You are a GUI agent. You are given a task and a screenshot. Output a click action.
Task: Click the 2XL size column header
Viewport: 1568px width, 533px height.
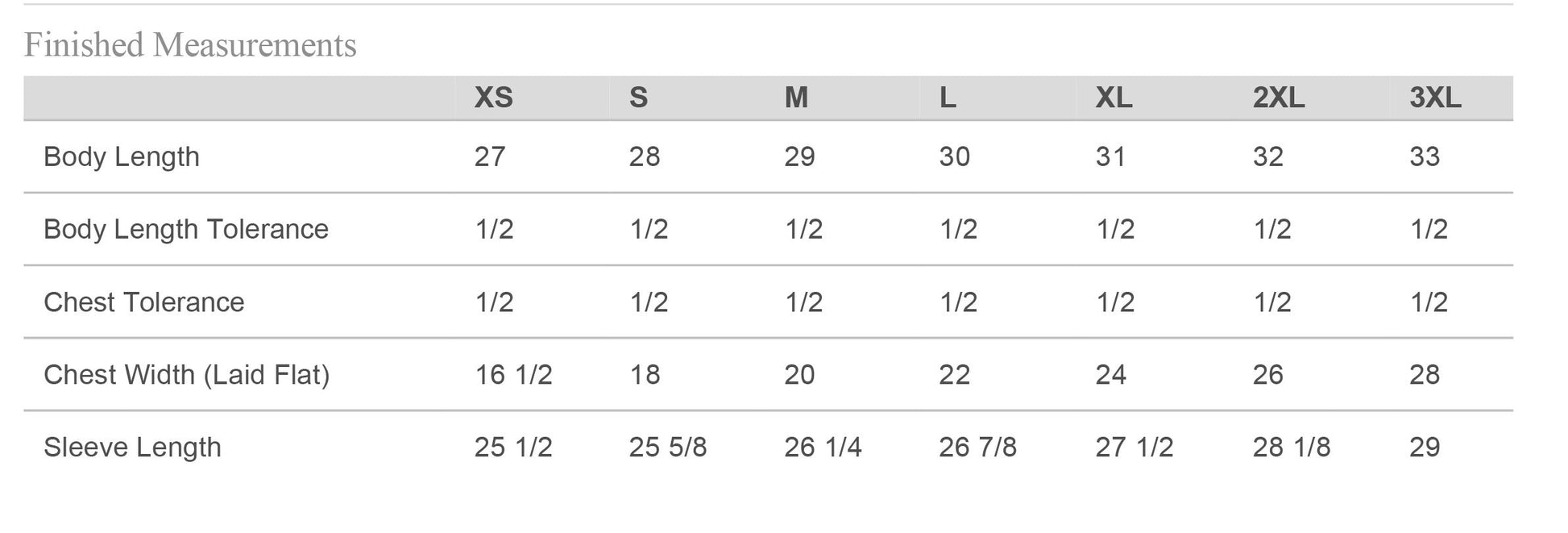tap(1278, 98)
